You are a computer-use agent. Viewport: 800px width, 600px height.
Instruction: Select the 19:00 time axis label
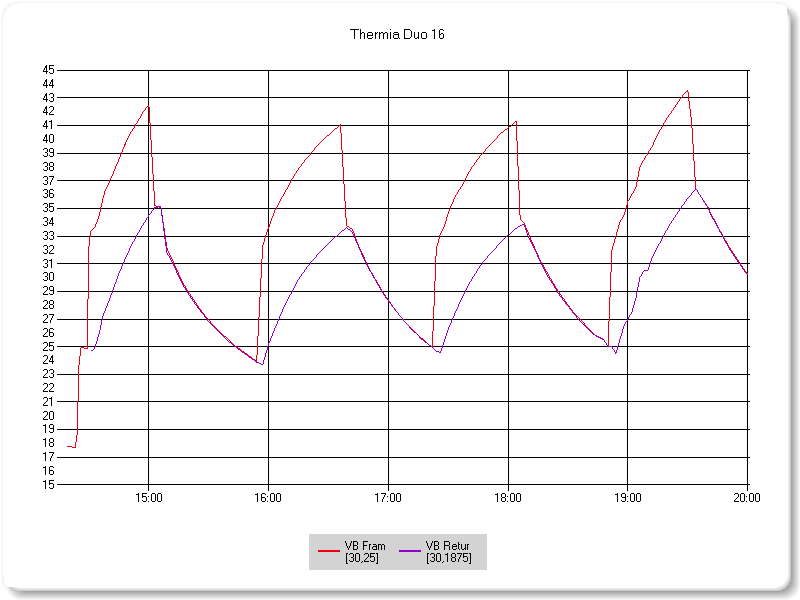pyautogui.click(x=628, y=497)
